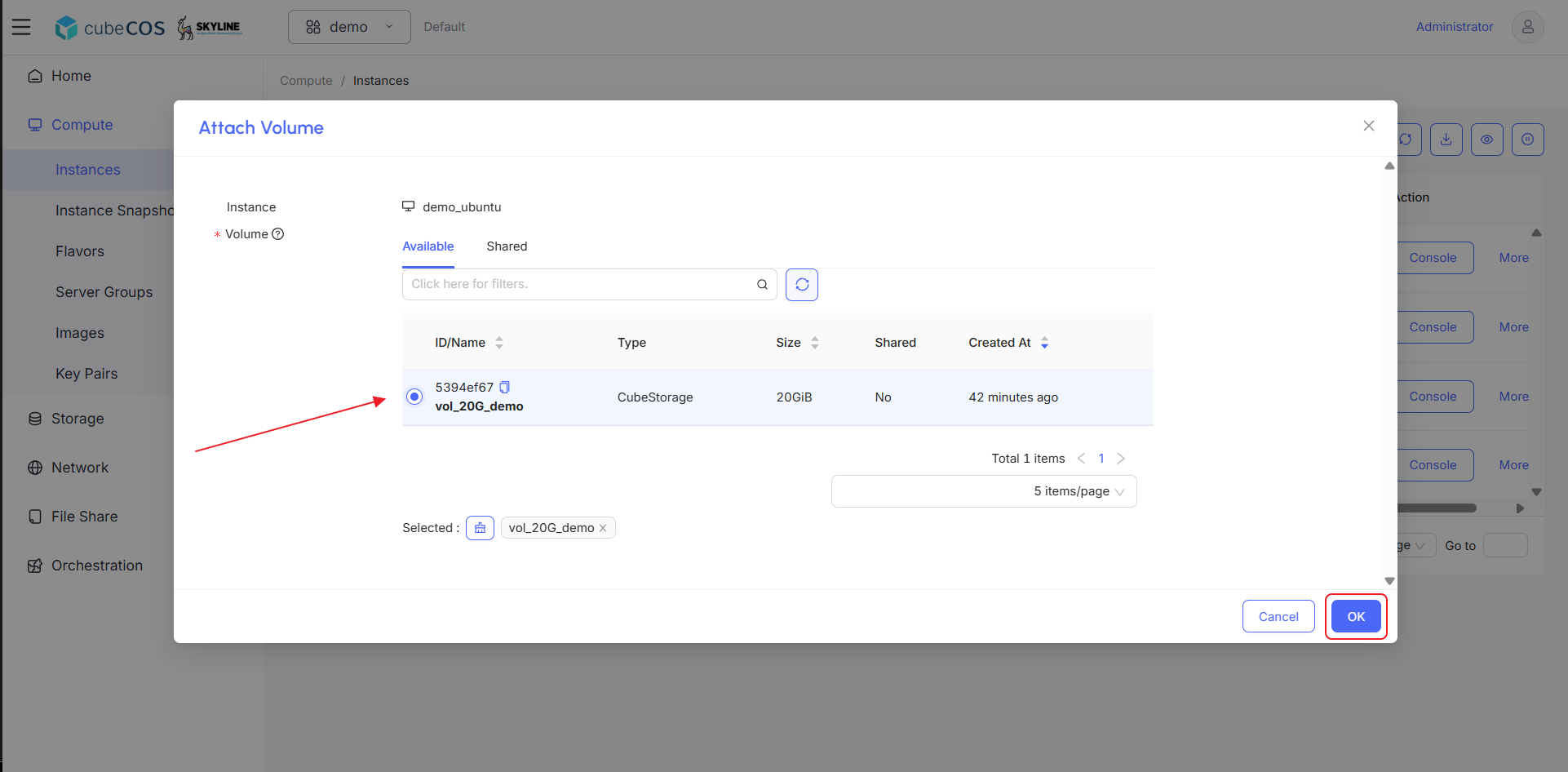1568x772 pixels.
Task: Click the download icon in the toolbar
Action: (x=1446, y=140)
